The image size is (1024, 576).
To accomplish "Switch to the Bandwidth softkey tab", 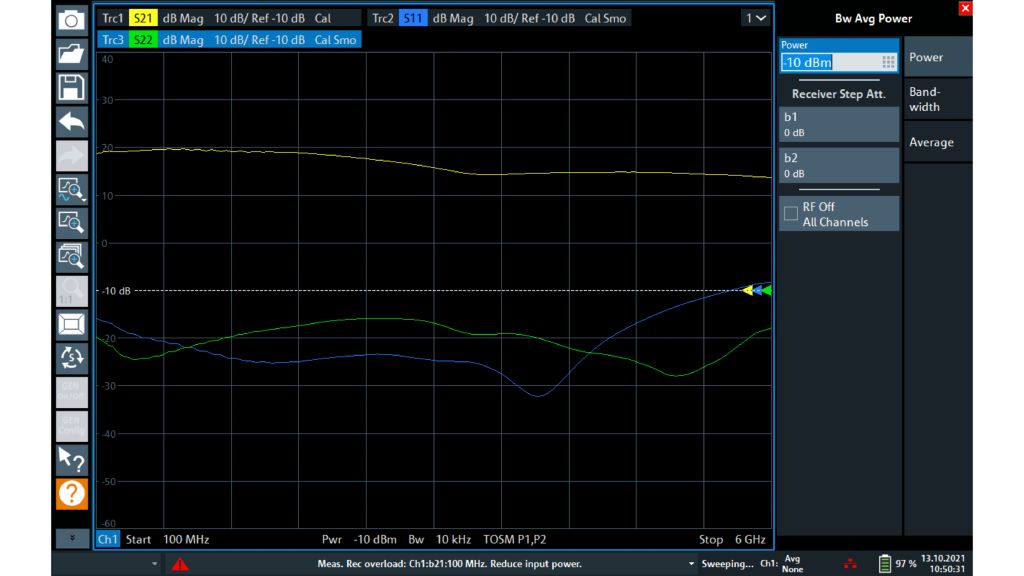I will [x=936, y=99].
